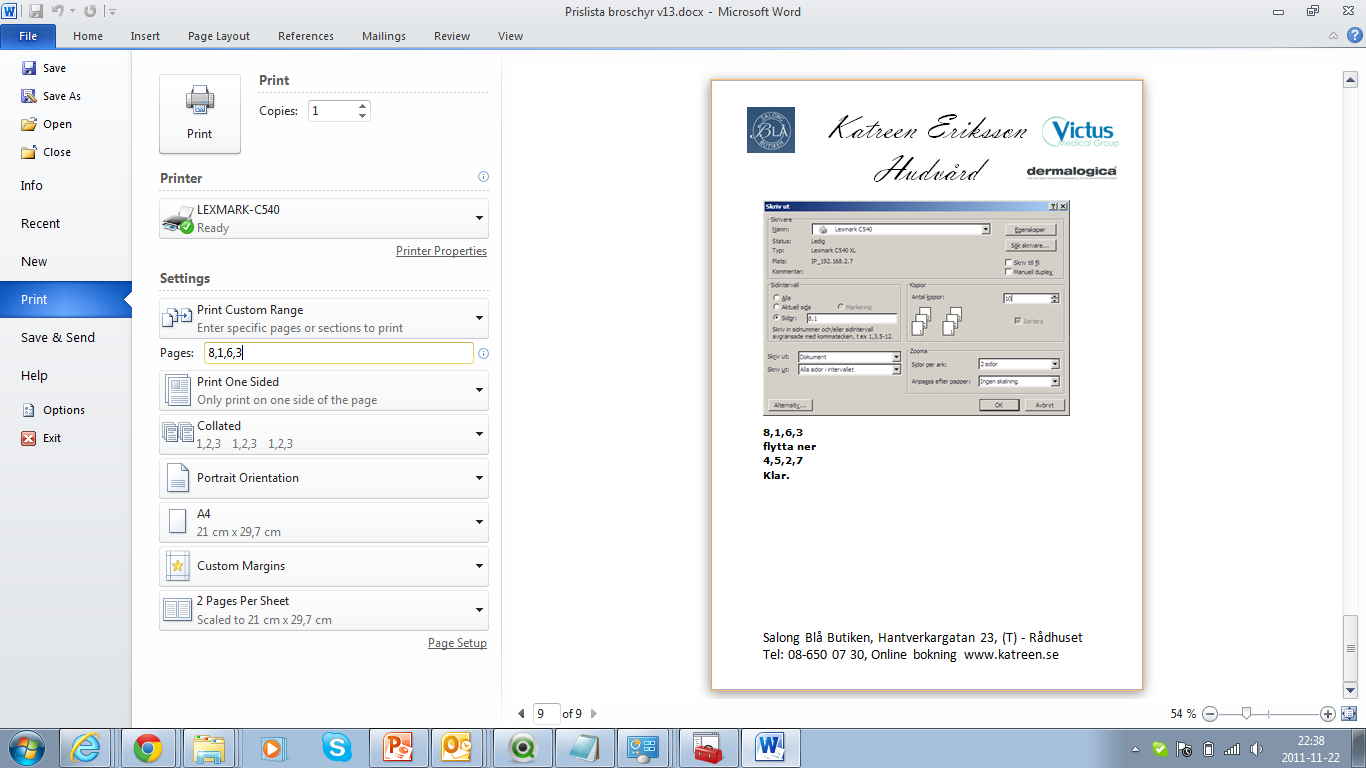Switch to the Insert ribbon tab
Viewport: 1366px width, 768px height.
[145, 36]
